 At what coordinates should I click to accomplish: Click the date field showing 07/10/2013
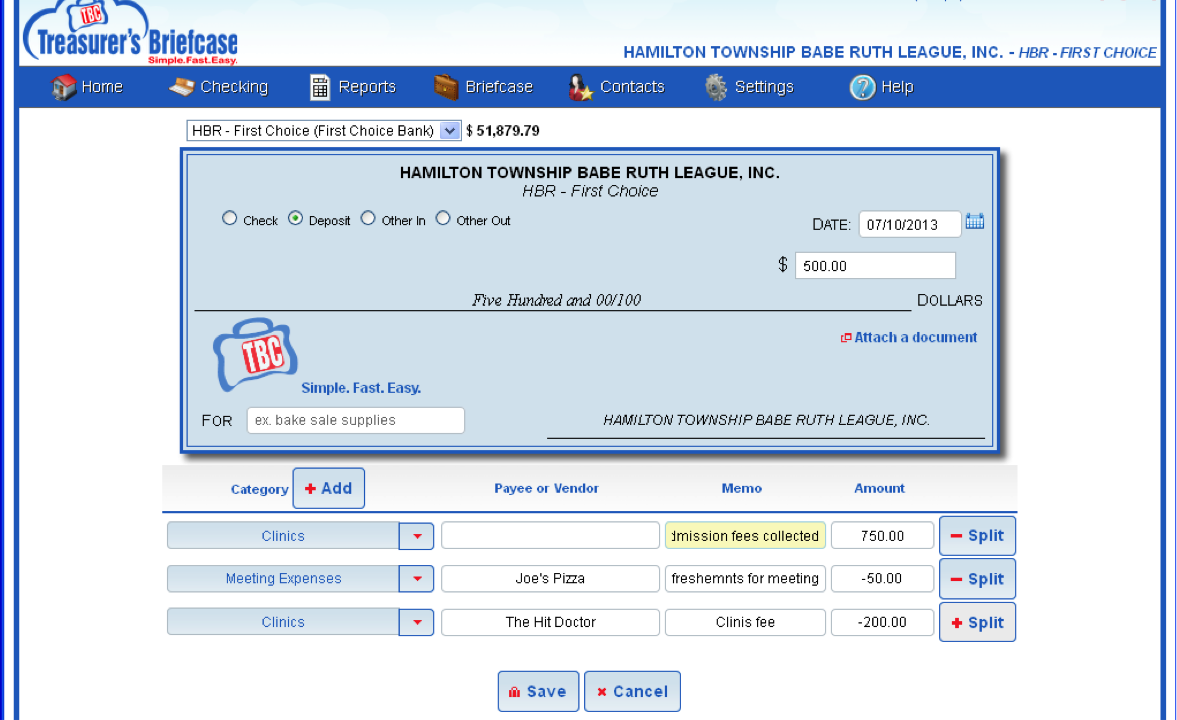(x=910, y=224)
